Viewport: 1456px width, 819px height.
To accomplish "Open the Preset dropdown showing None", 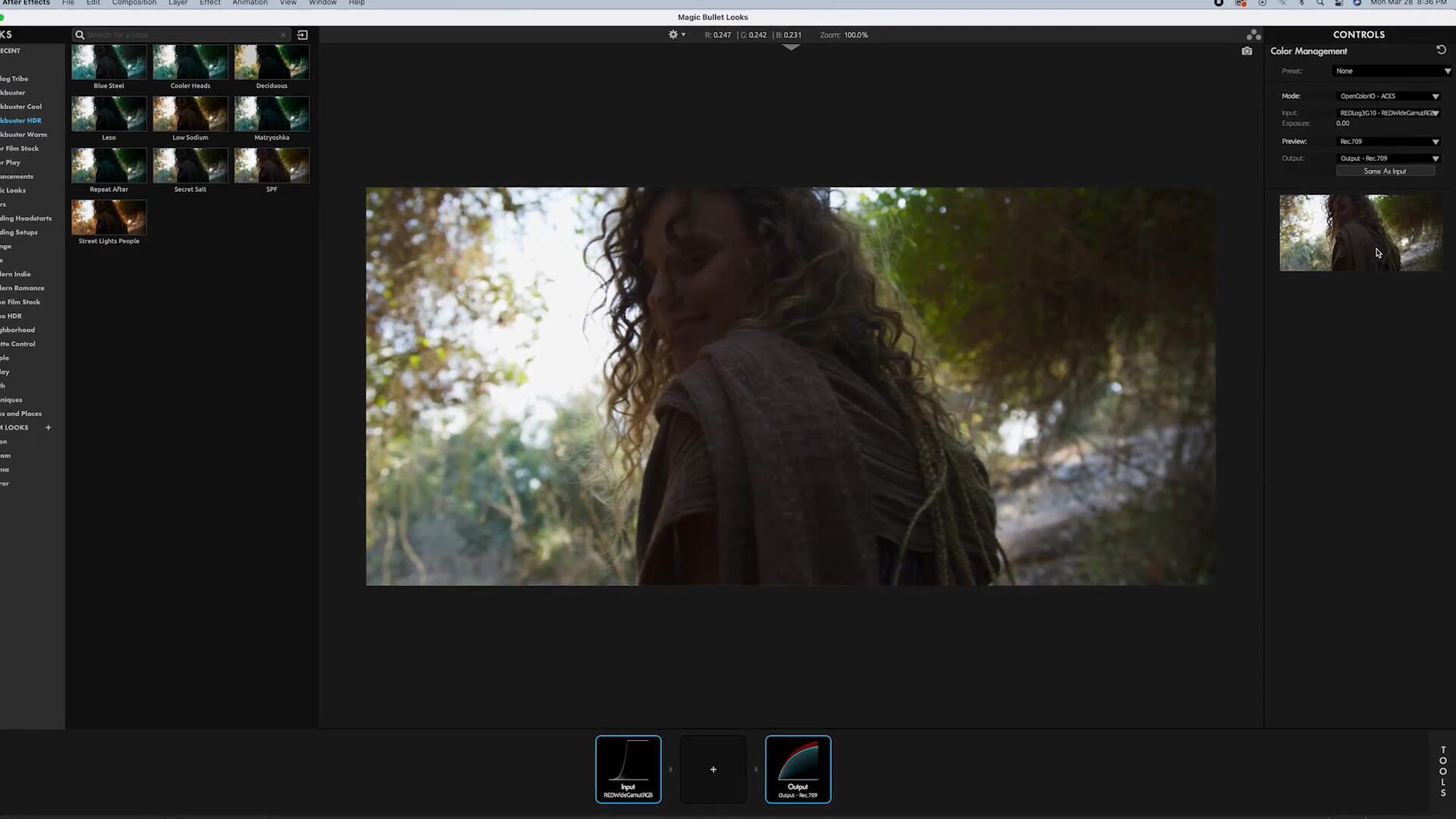I will tap(1391, 71).
